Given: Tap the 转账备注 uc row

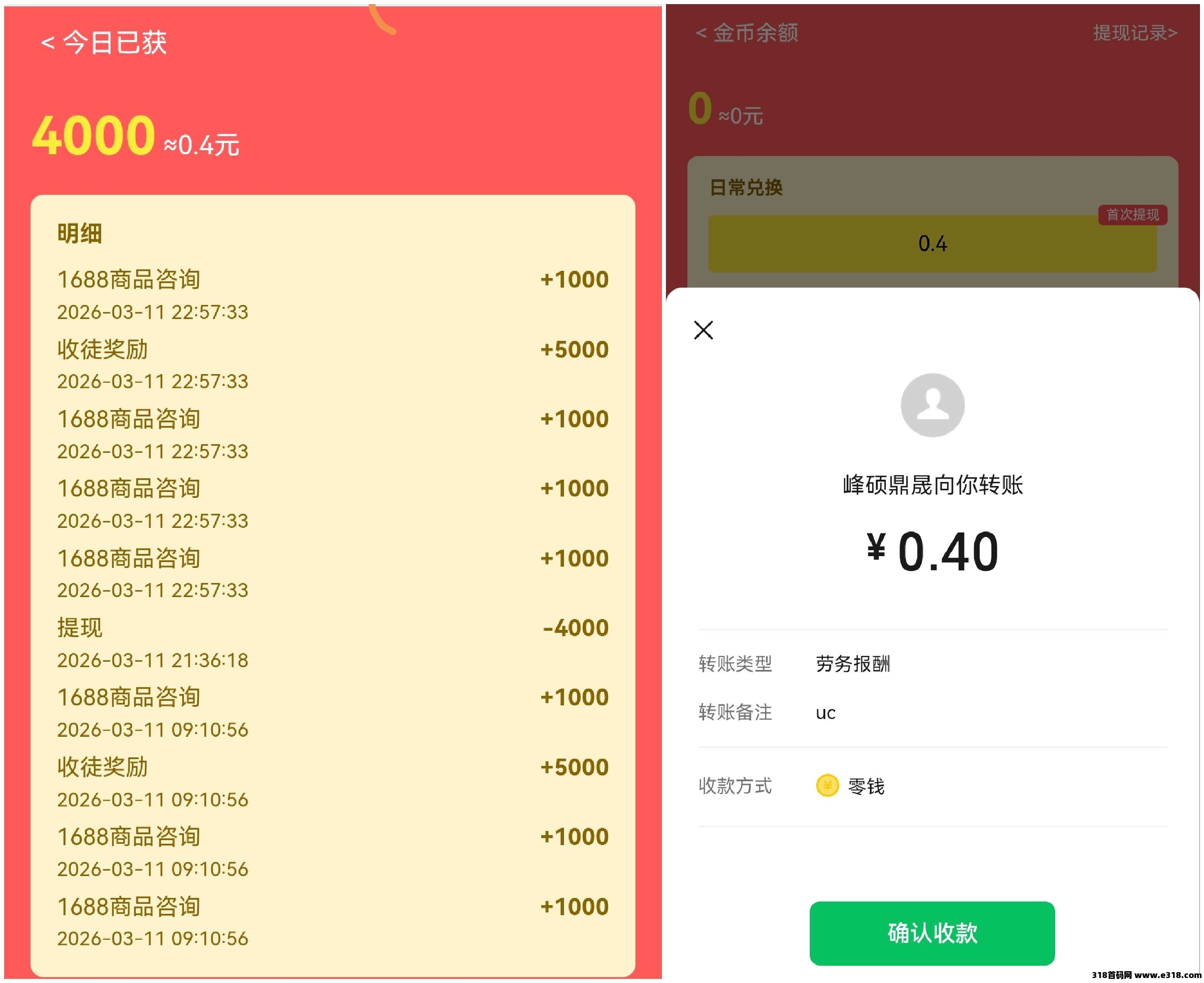Looking at the screenshot, I should (932, 712).
